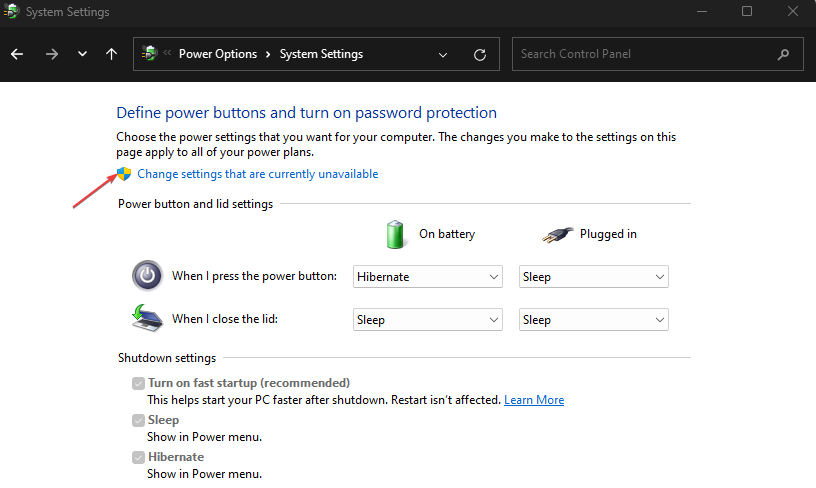Open Change settings that are currently unavailable
The width and height of the screenshot is (816, 488).
click(x=258, y=174)
